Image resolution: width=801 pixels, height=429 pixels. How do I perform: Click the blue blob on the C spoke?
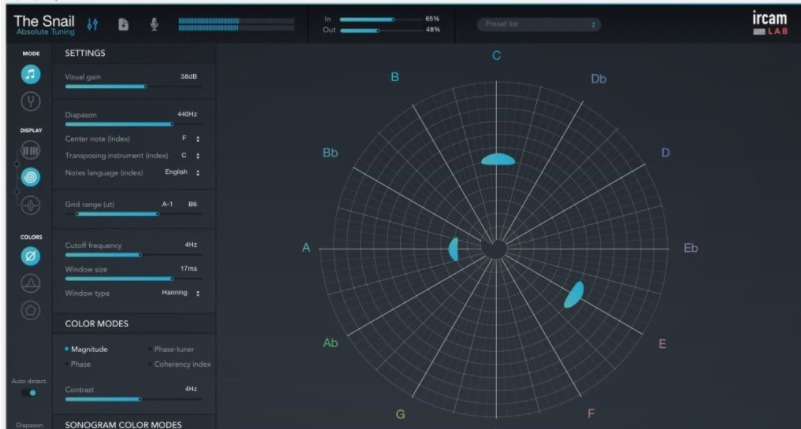tap(498, 160)
